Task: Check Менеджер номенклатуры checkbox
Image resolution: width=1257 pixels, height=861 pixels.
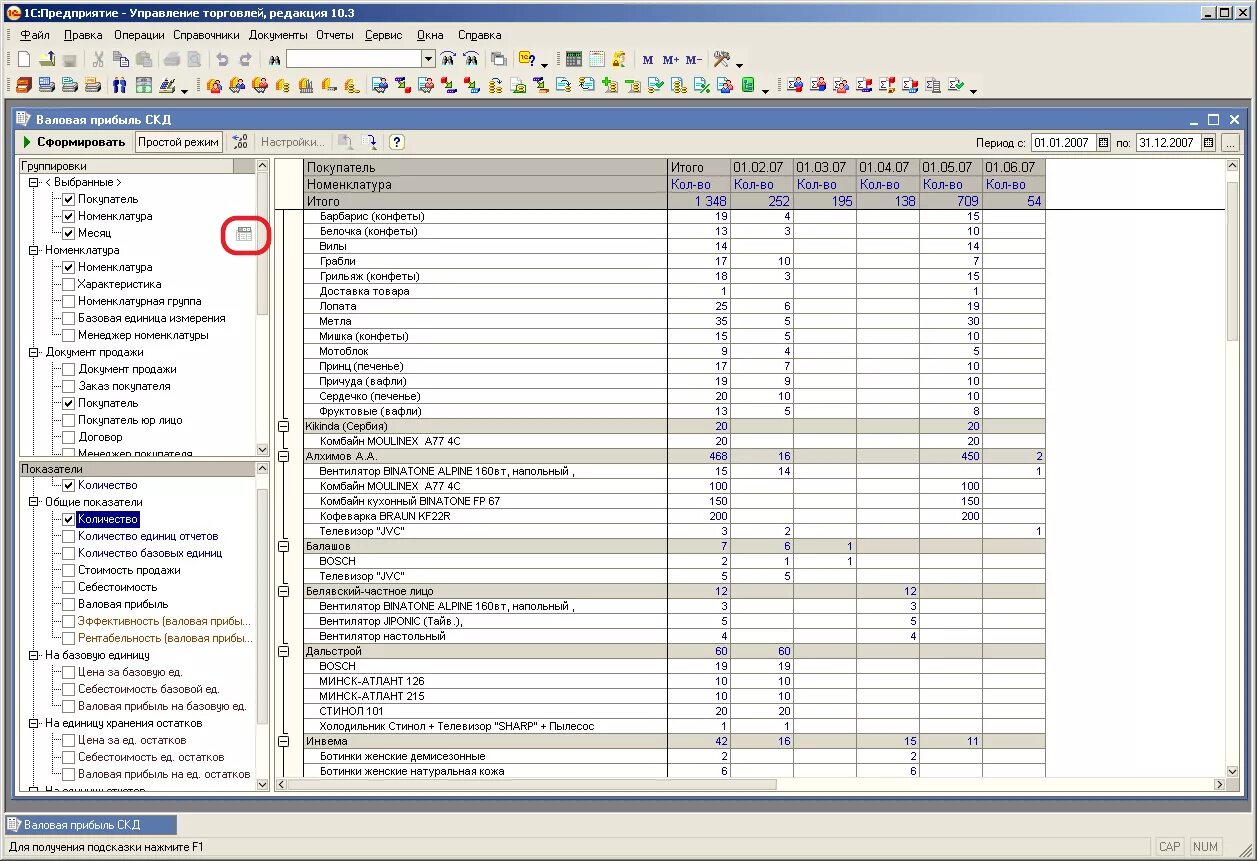Action: click(69, 335)
